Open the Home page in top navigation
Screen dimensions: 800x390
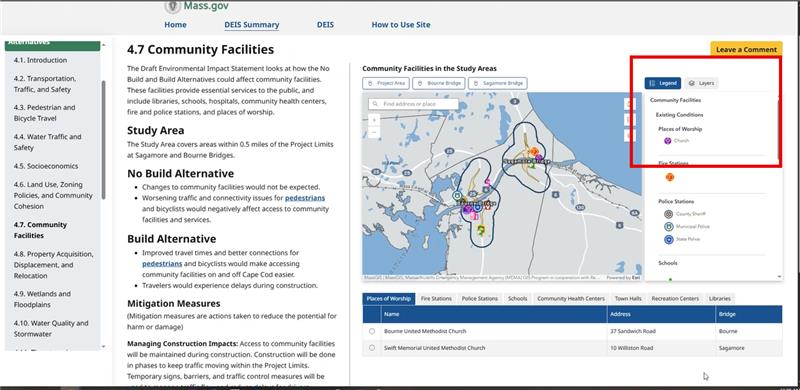coord(175,25)
